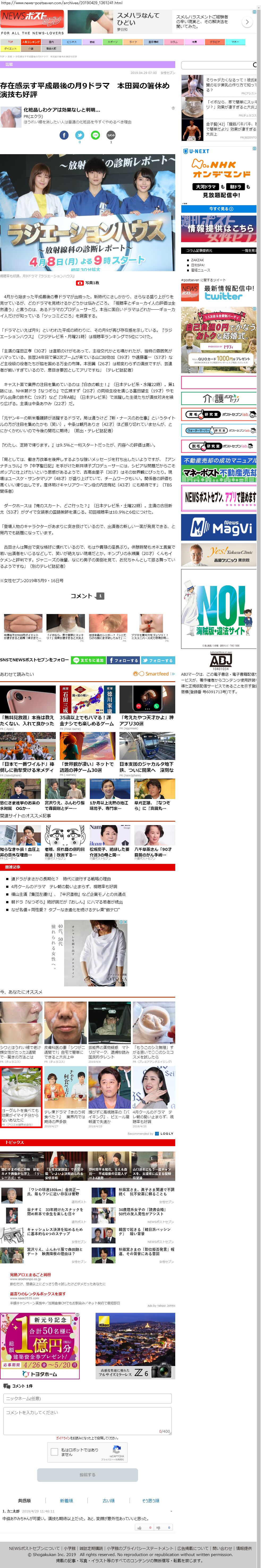
Task: Click the U-NEXT logo in sidebar ad
Action: [196, 151]
